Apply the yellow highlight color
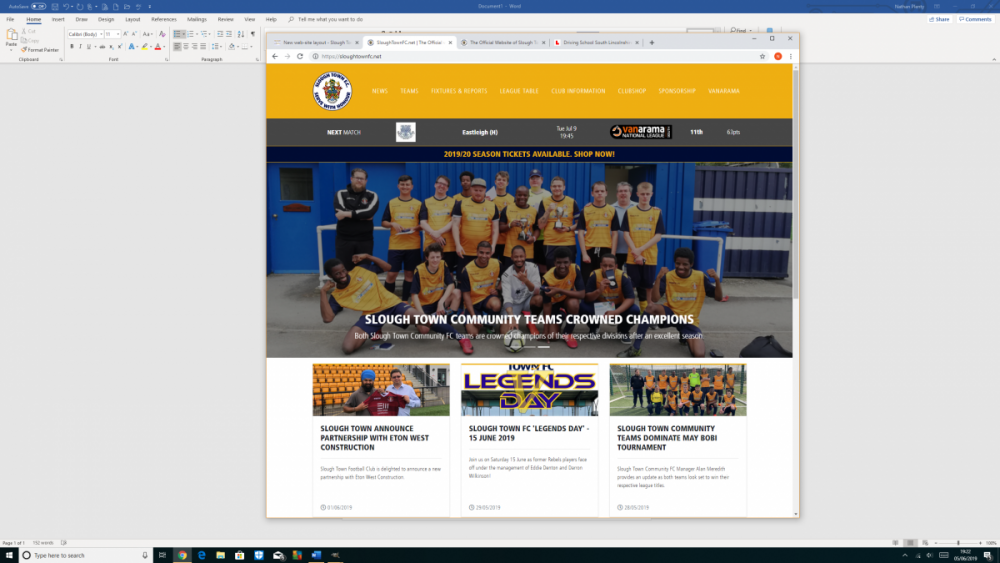This screenshot has width=1000, height=563. (x=145, y=47)
